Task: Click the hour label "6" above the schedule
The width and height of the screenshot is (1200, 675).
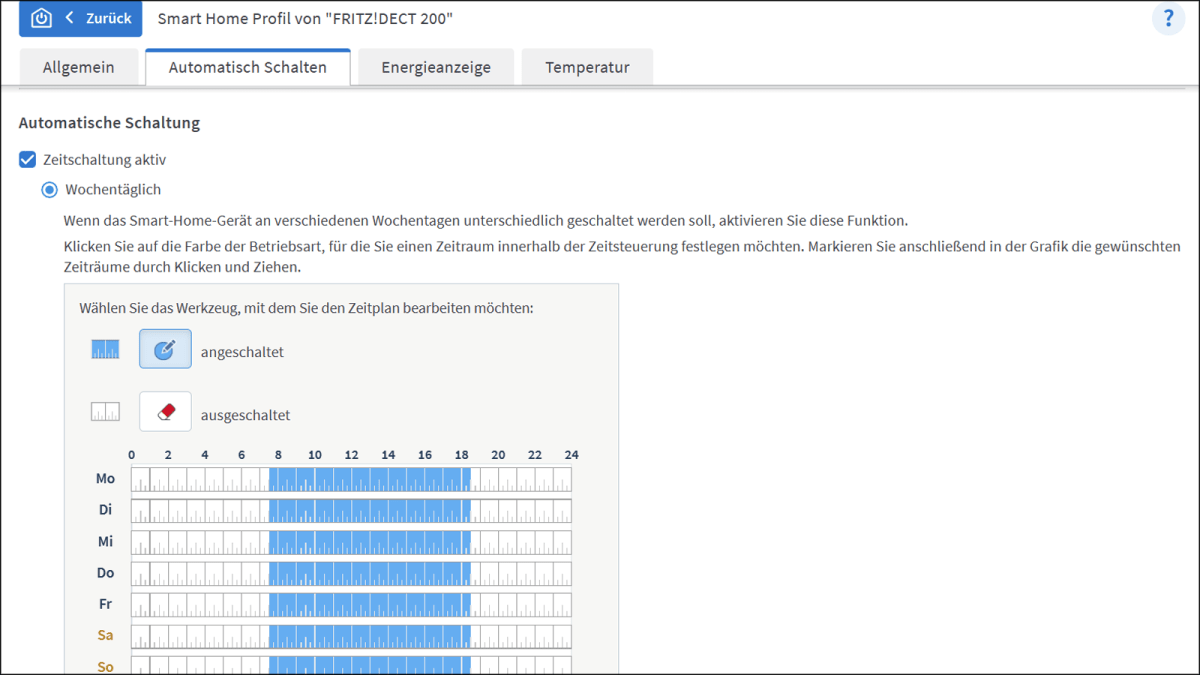Action: tap(241, 455)
